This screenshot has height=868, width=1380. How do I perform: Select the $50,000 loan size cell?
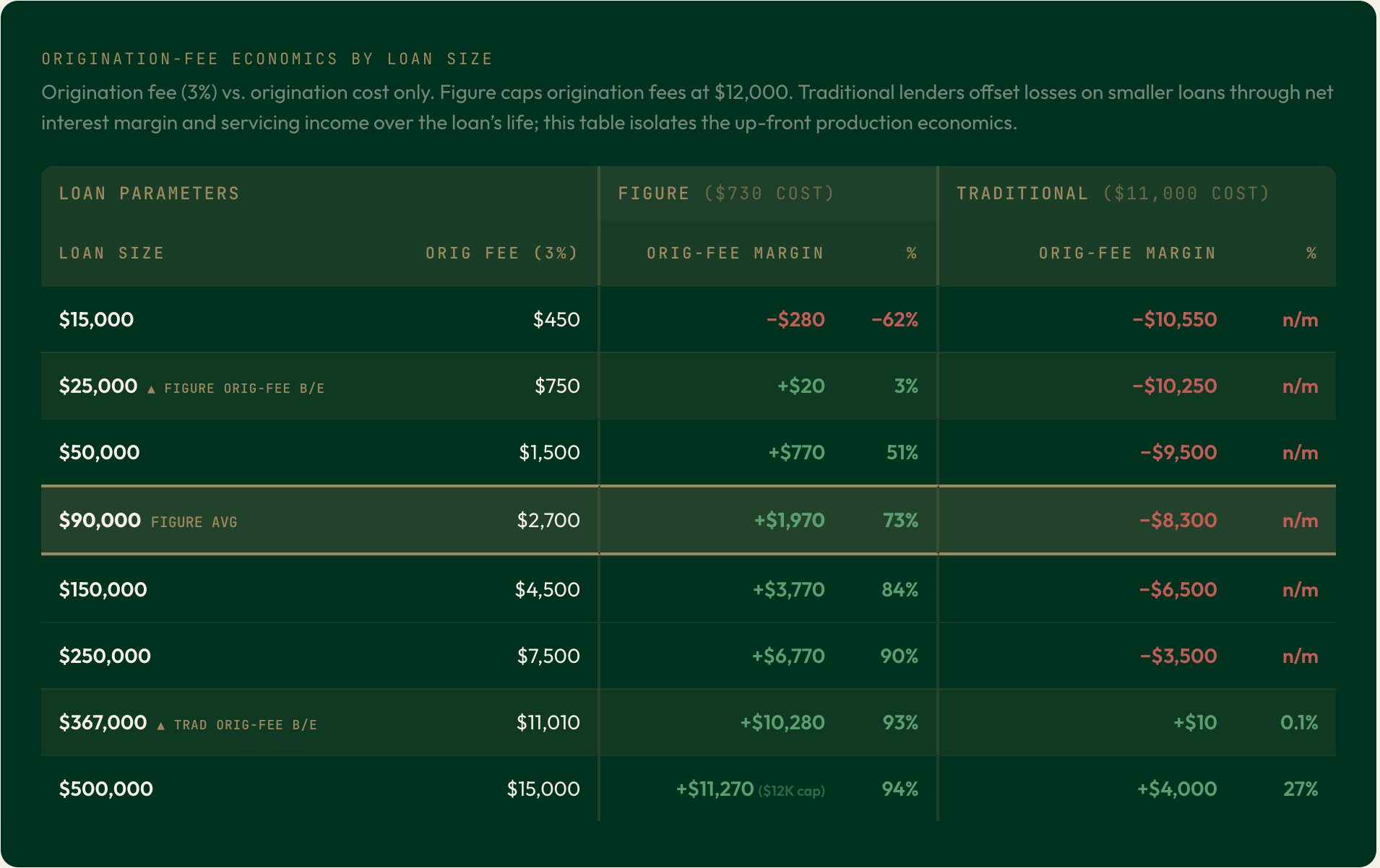(99, 452)
